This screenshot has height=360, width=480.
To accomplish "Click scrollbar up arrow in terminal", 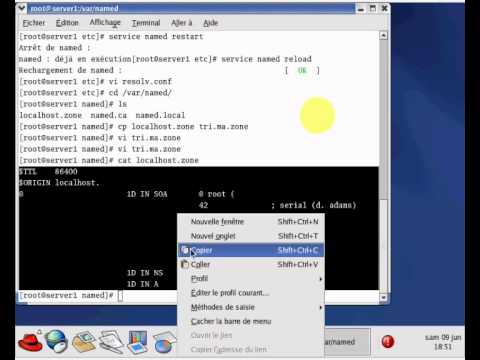I will click(383, 35).
